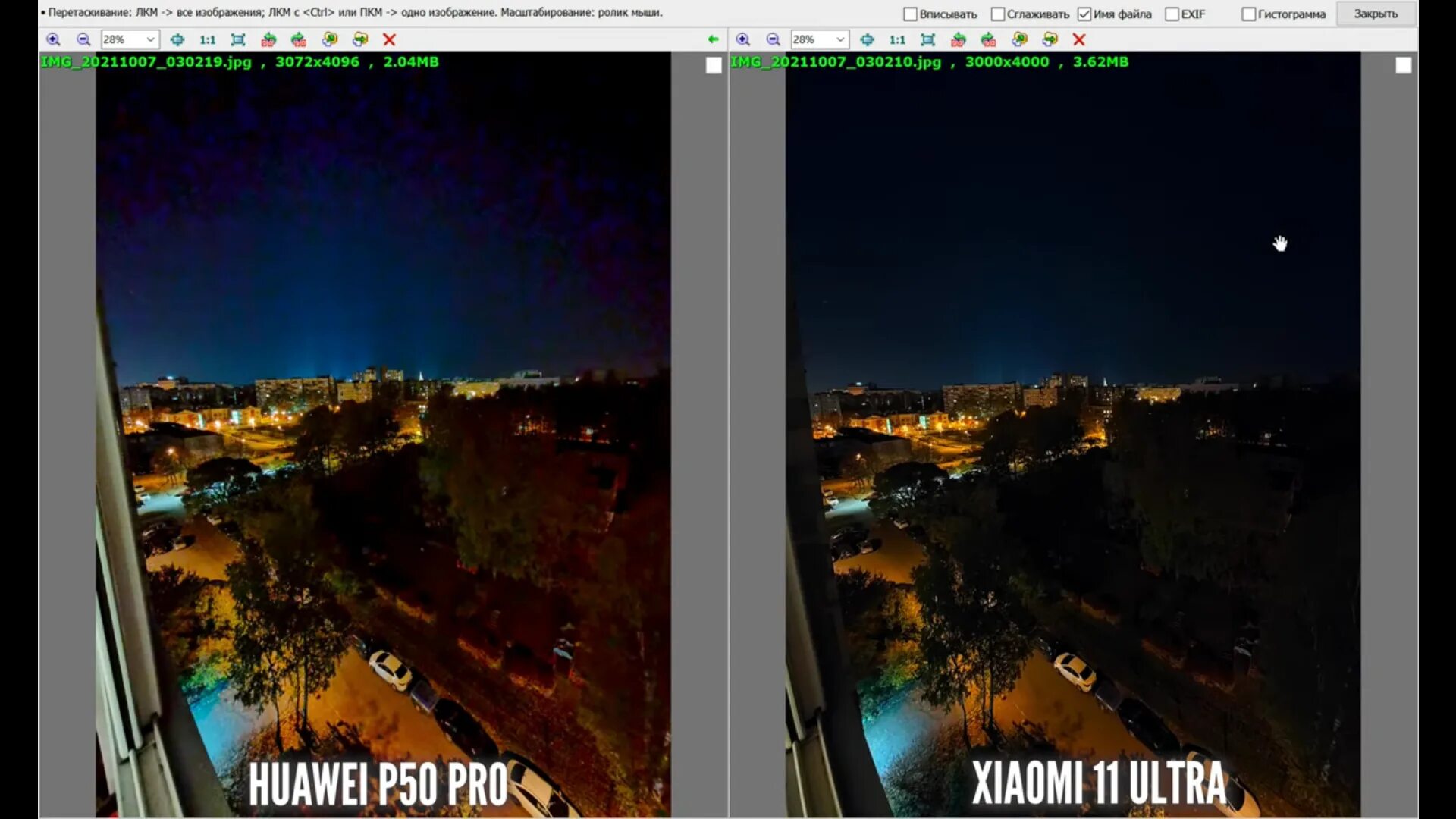Click the zoom out magnifier icon (left panel)

pyautogui.click(x=83, y=39)
